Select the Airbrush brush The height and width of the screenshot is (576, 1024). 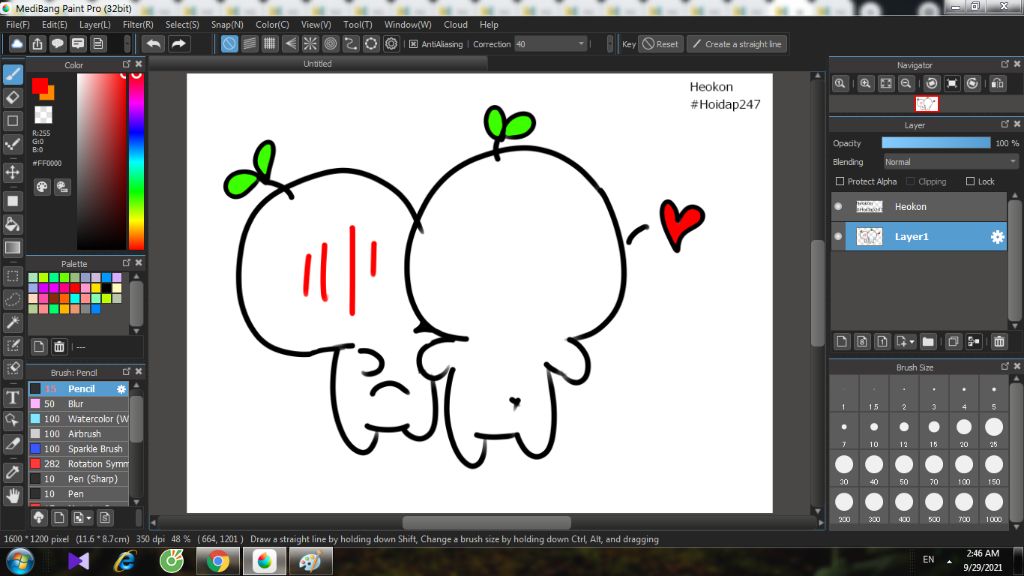click(x=78, y=434)
